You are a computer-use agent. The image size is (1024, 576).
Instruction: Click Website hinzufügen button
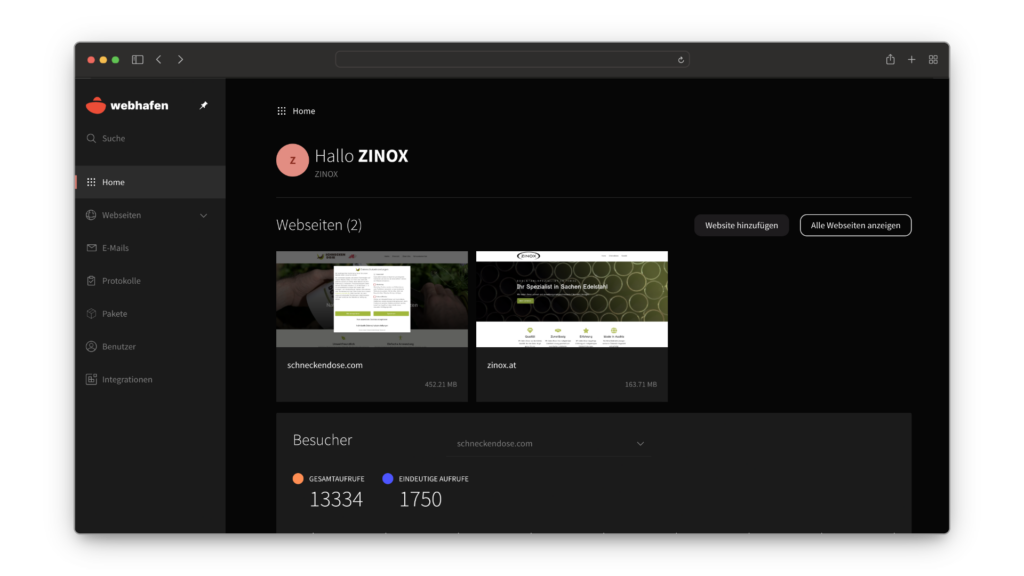coord(741,225)
